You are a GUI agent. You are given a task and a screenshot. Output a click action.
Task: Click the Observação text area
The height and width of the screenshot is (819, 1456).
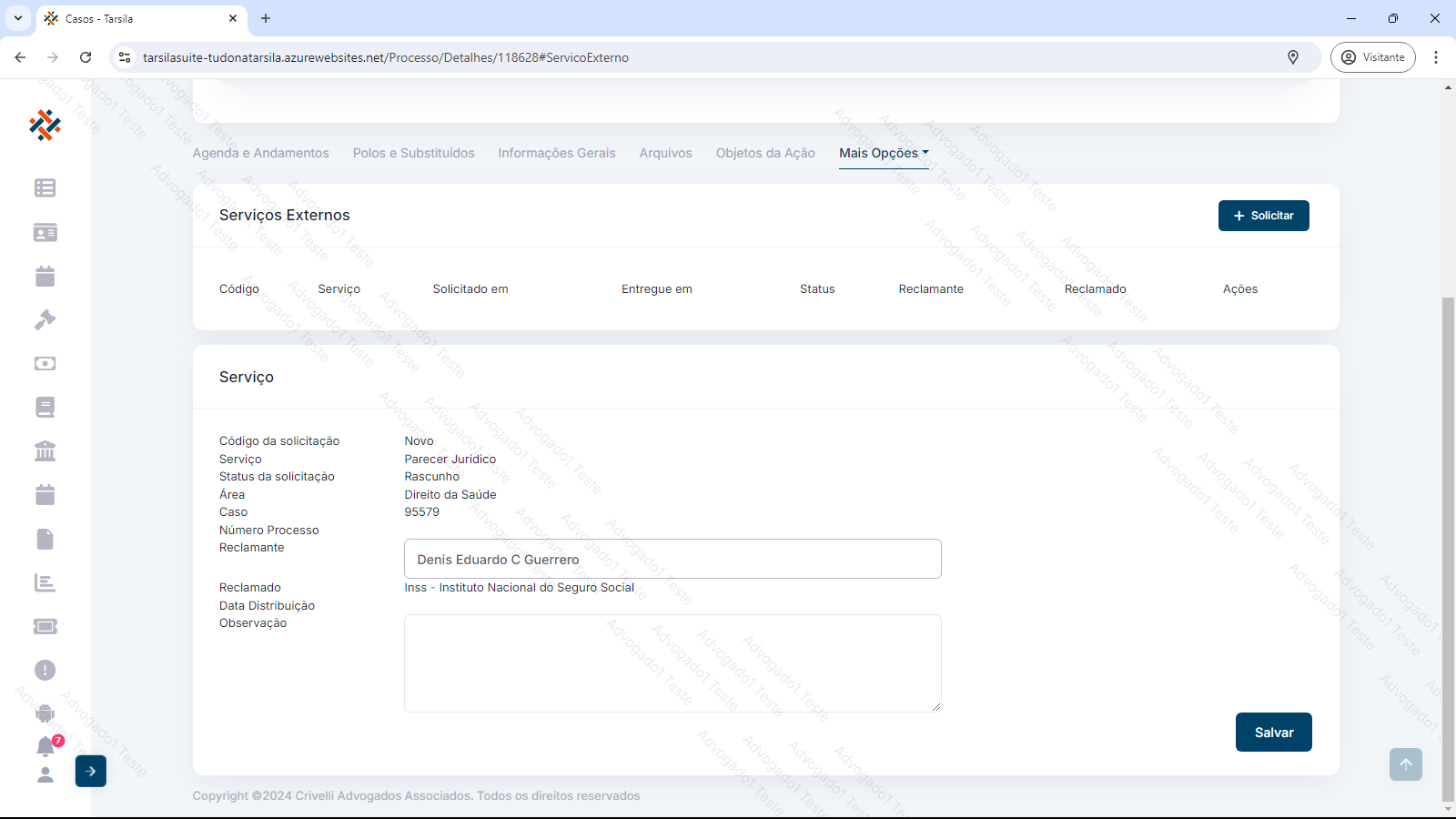(x=672, y=662)
